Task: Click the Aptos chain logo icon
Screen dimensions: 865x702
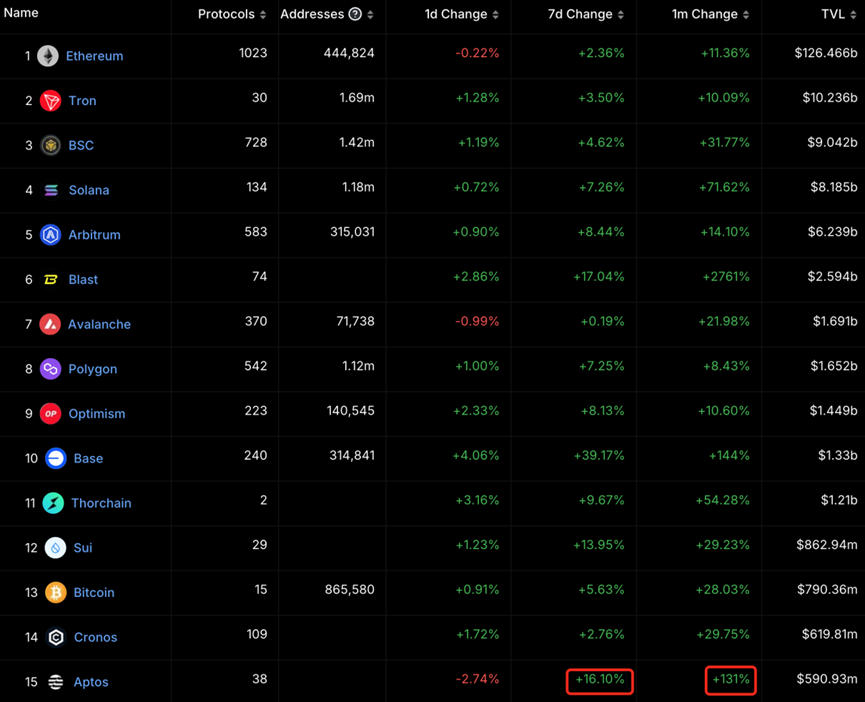Action: (x=56, y=682)
